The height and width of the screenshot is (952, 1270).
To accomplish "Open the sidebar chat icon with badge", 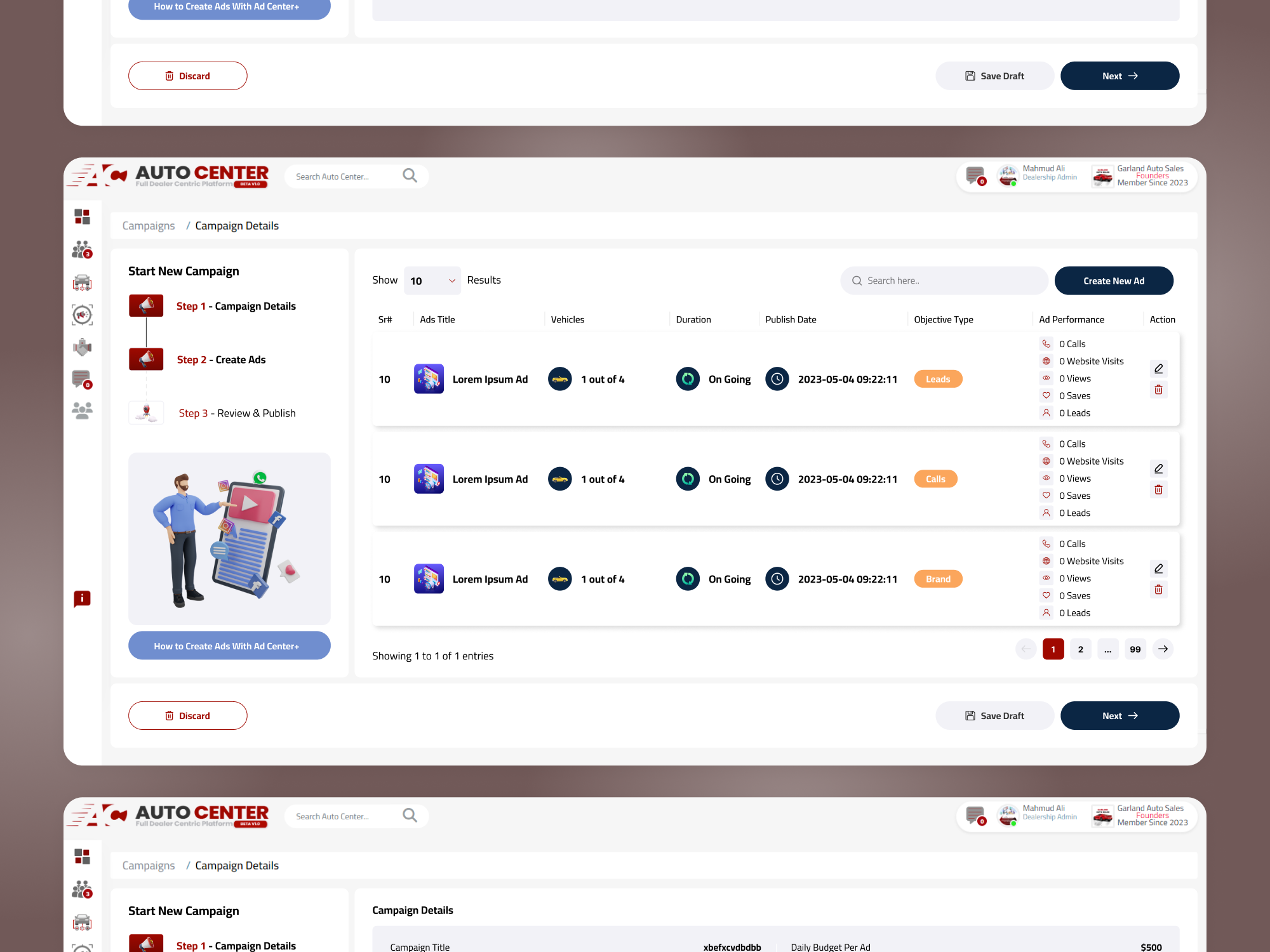I will coord(82,380).
